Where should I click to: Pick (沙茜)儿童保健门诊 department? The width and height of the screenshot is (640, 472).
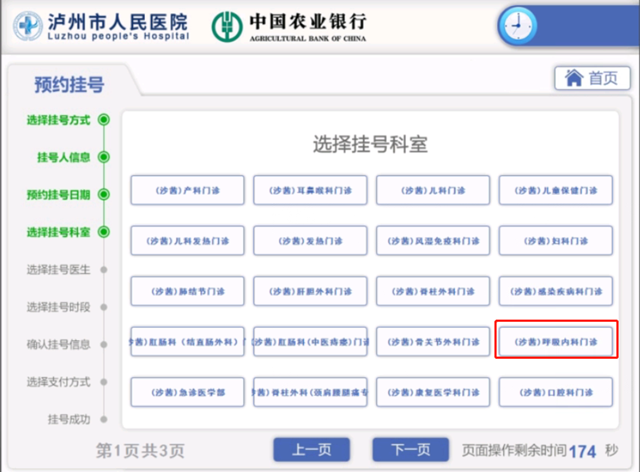(x=556, y=190)
